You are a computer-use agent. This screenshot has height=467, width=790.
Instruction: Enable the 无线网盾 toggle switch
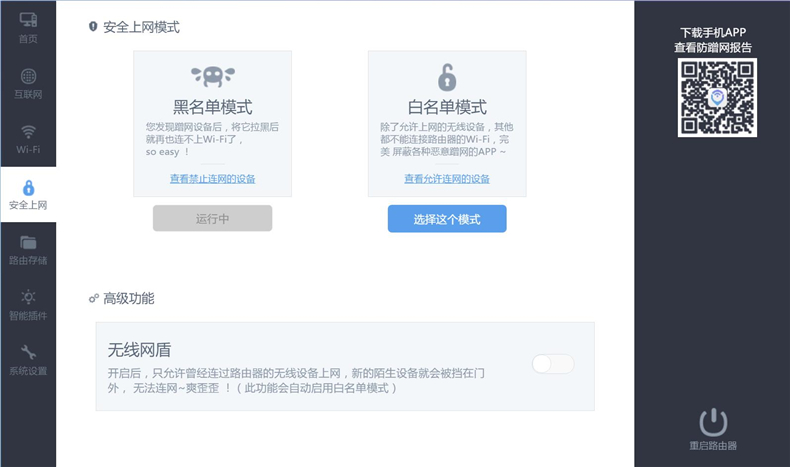point(553,364)
